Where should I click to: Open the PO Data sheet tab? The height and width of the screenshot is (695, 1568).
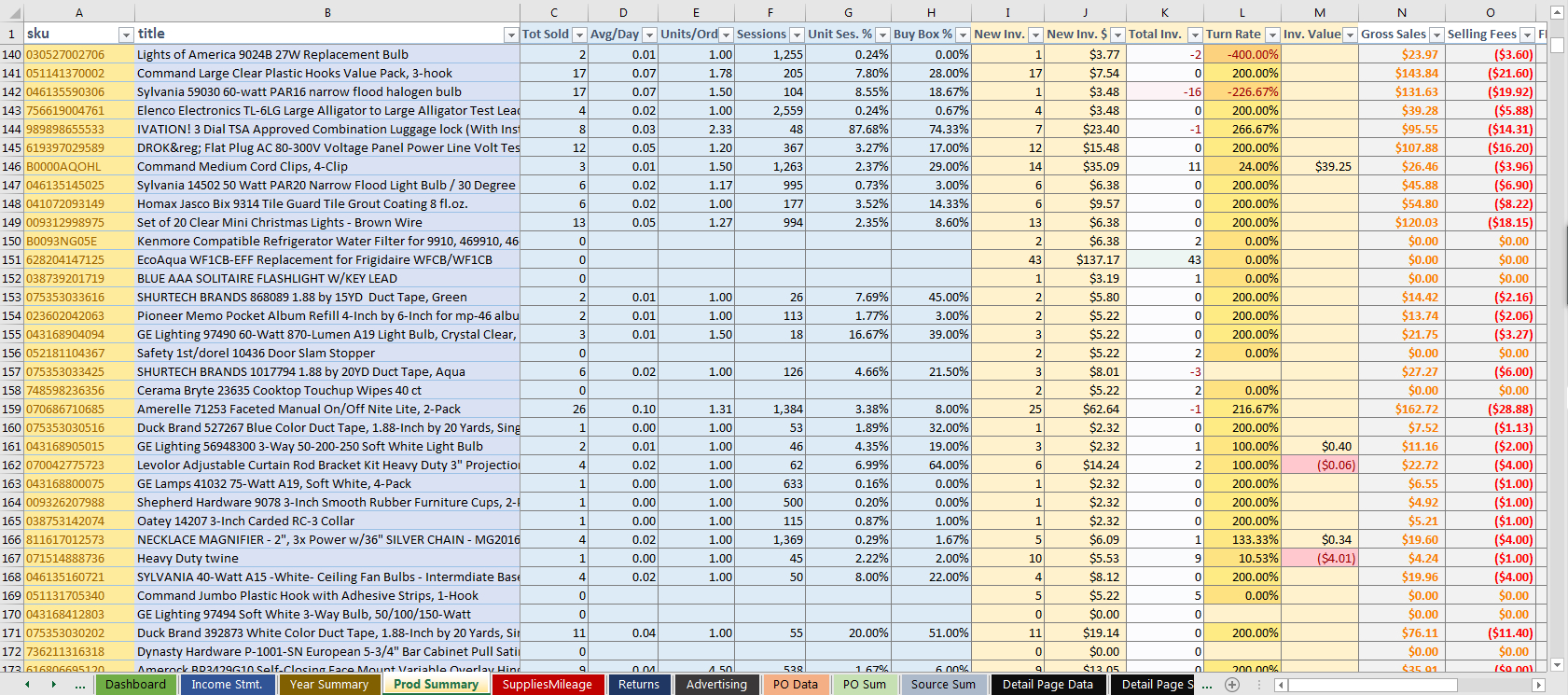[796, 685]
